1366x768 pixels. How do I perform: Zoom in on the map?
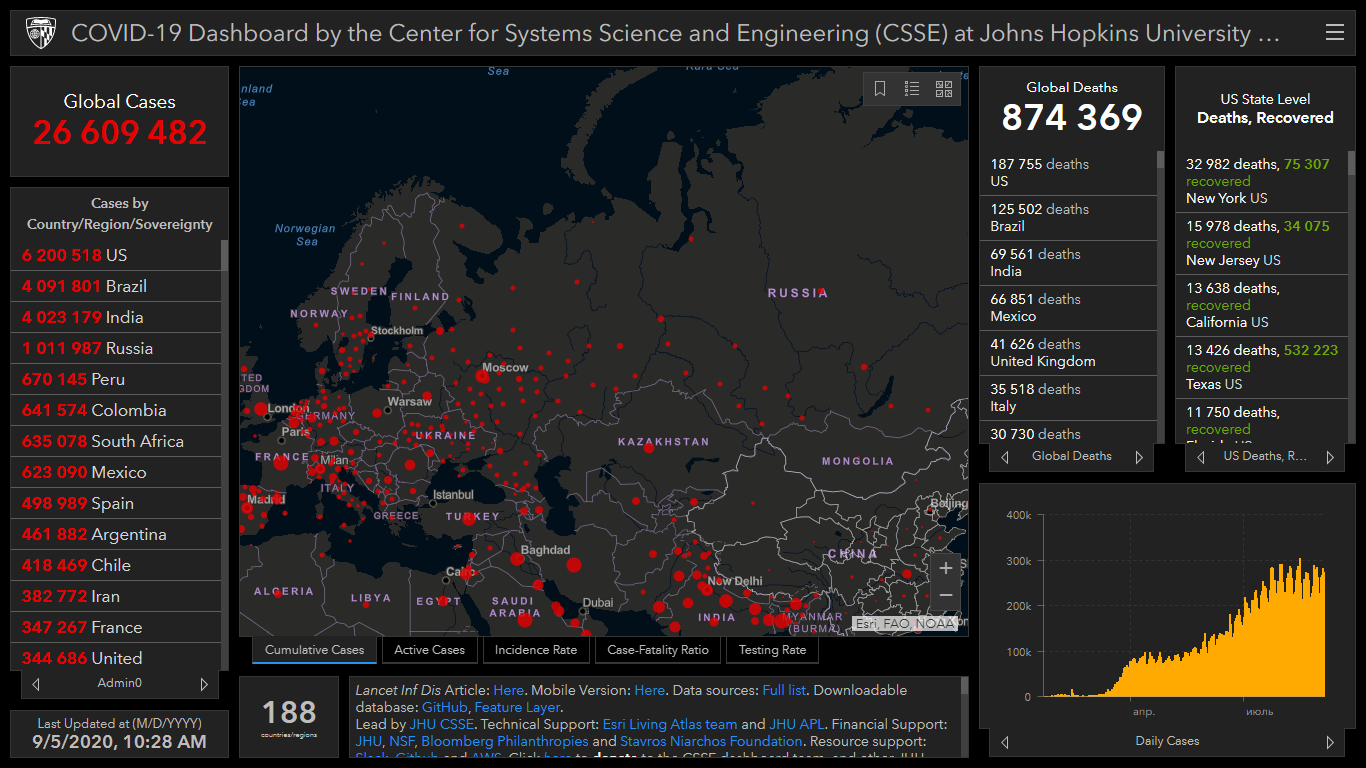pyautogui.click(x=946, y=568)
